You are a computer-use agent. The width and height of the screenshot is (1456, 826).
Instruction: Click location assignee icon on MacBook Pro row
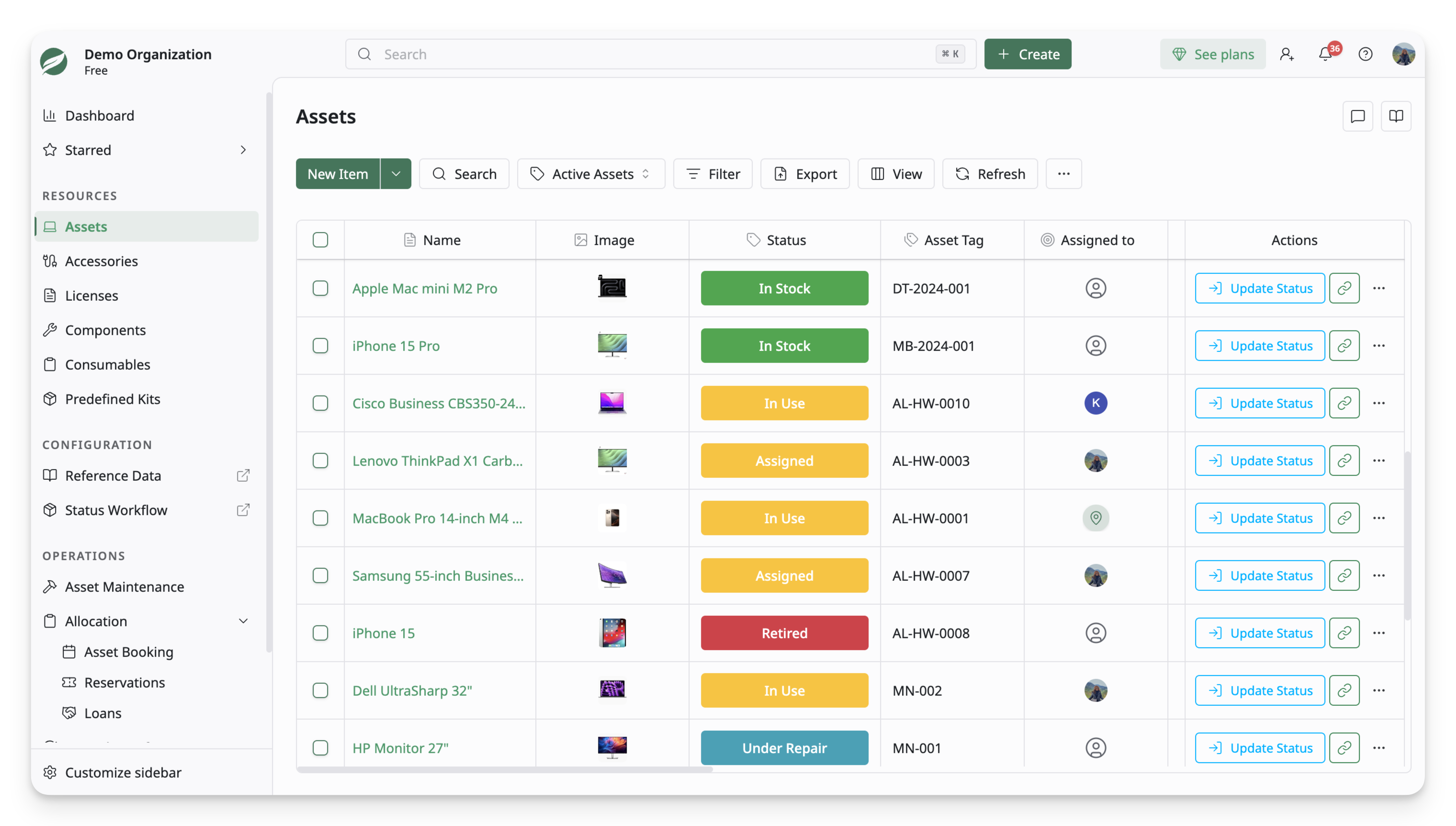[1096, 518]
